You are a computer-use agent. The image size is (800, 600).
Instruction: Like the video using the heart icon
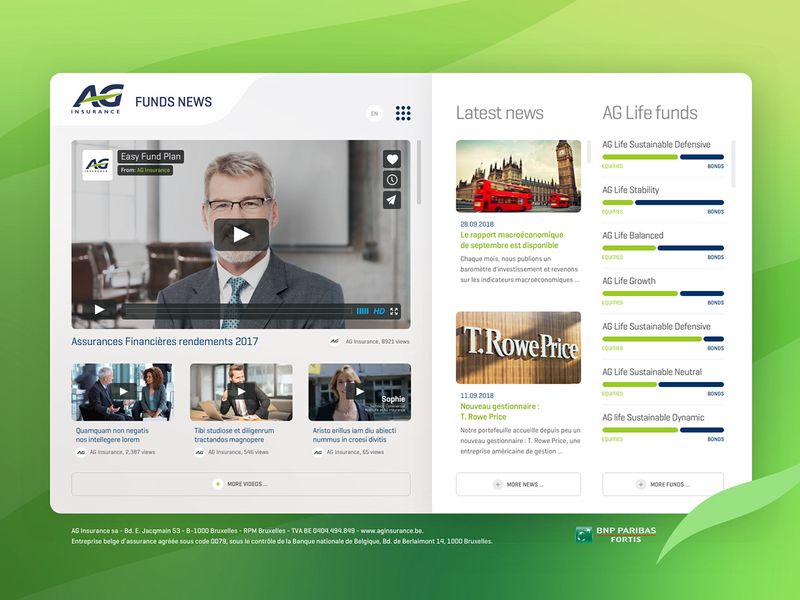[392, 158]
